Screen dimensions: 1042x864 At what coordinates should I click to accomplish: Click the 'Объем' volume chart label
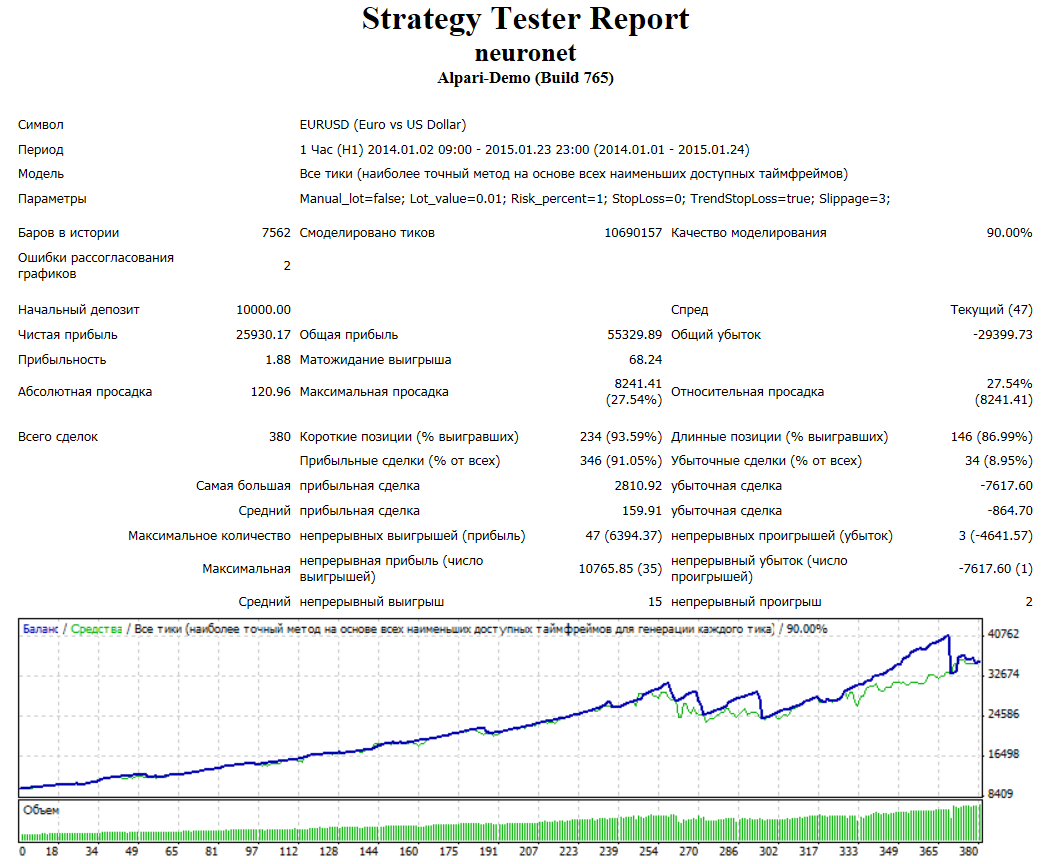coord(41,810)
